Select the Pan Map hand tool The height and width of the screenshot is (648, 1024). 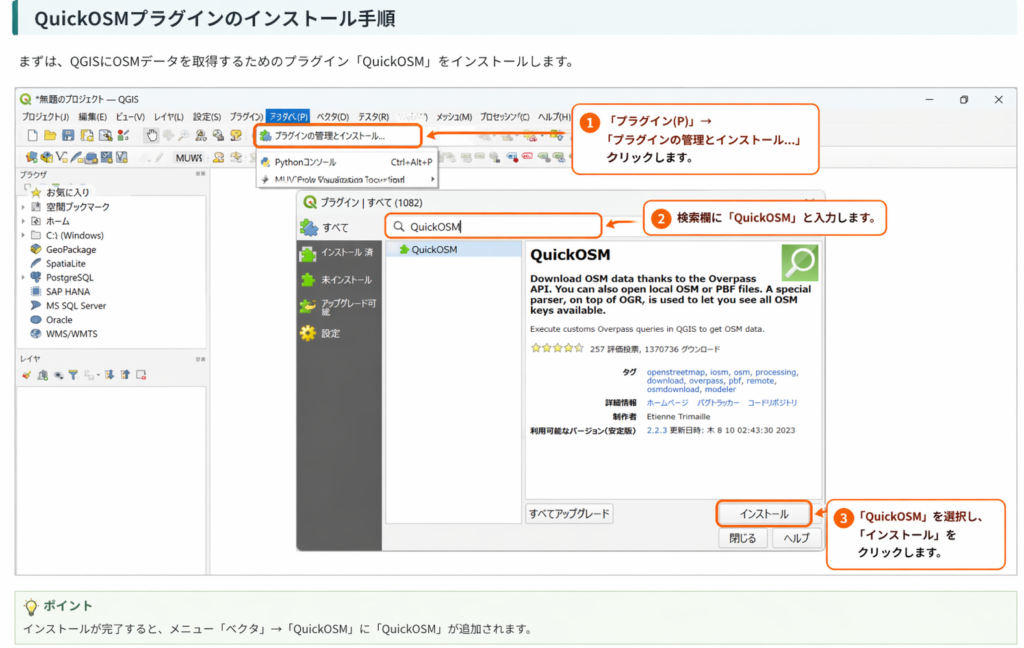point(151,135)
